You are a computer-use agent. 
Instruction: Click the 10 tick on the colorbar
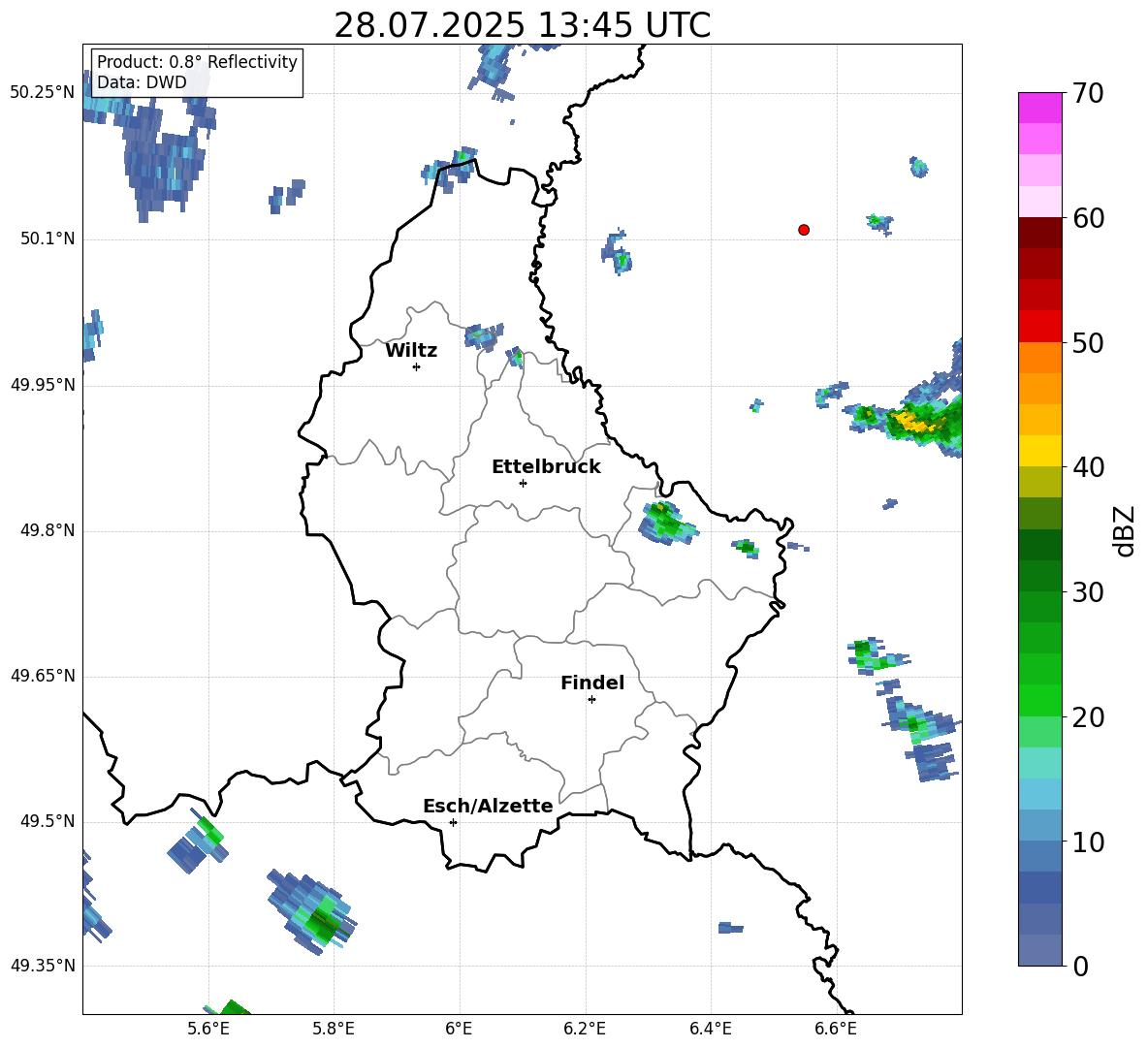(x=1088, y=842)
